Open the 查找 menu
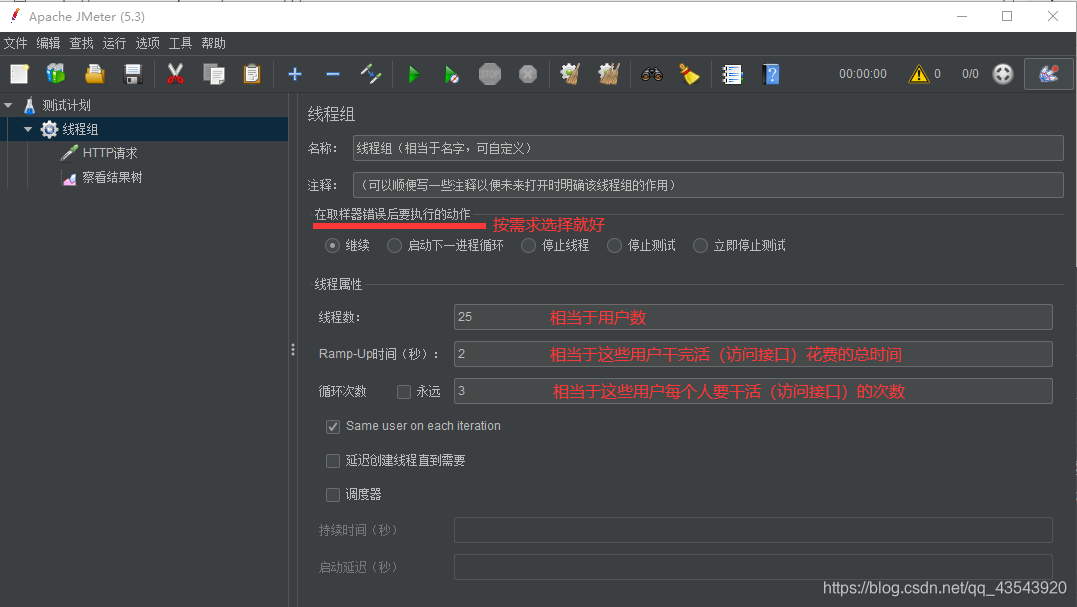The height and width of the screenshot is (607, 1077). point(81,43)
